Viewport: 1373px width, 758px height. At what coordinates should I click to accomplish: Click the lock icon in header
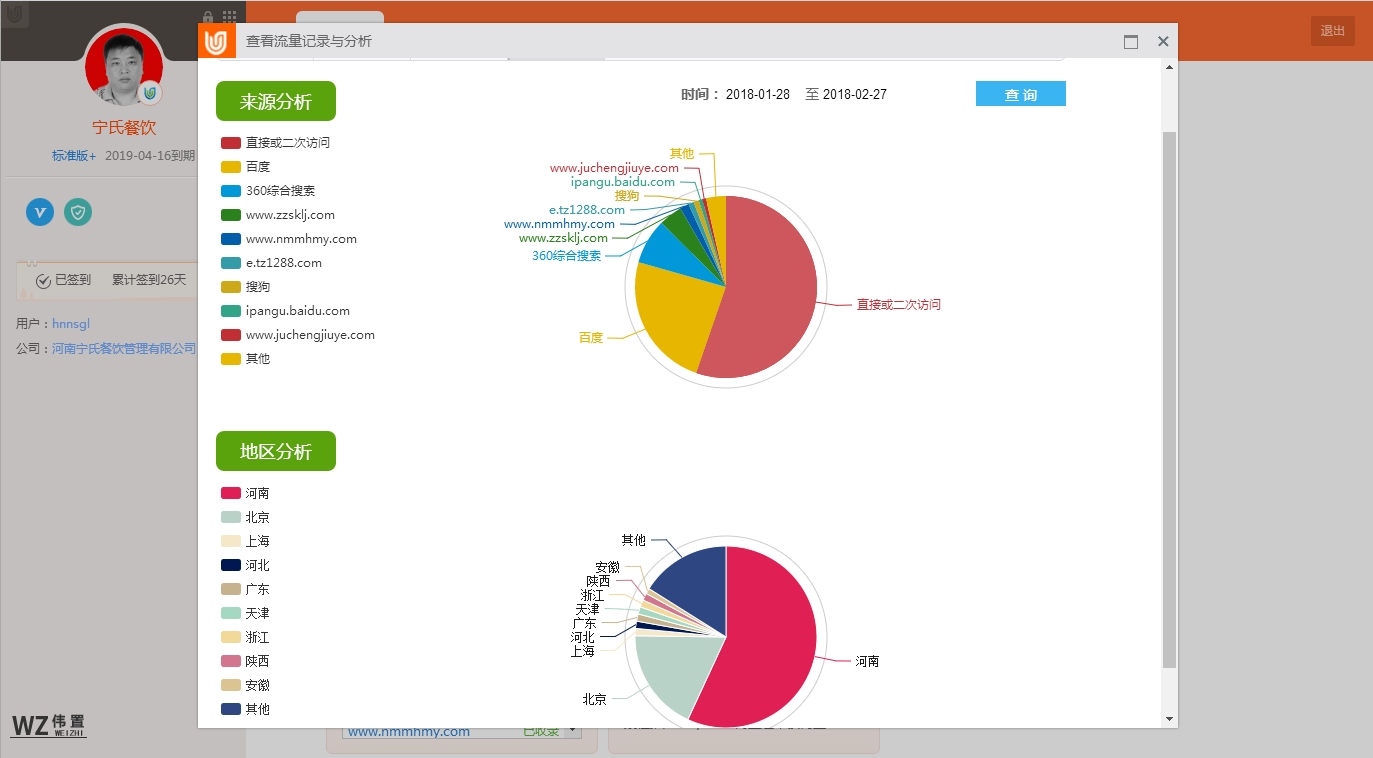208,17
